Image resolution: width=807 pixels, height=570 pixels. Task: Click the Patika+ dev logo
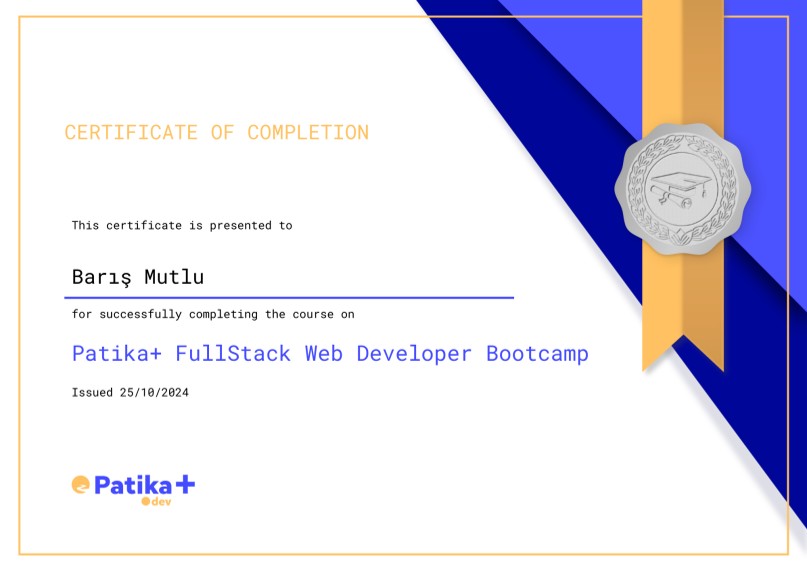coord(133,490)
